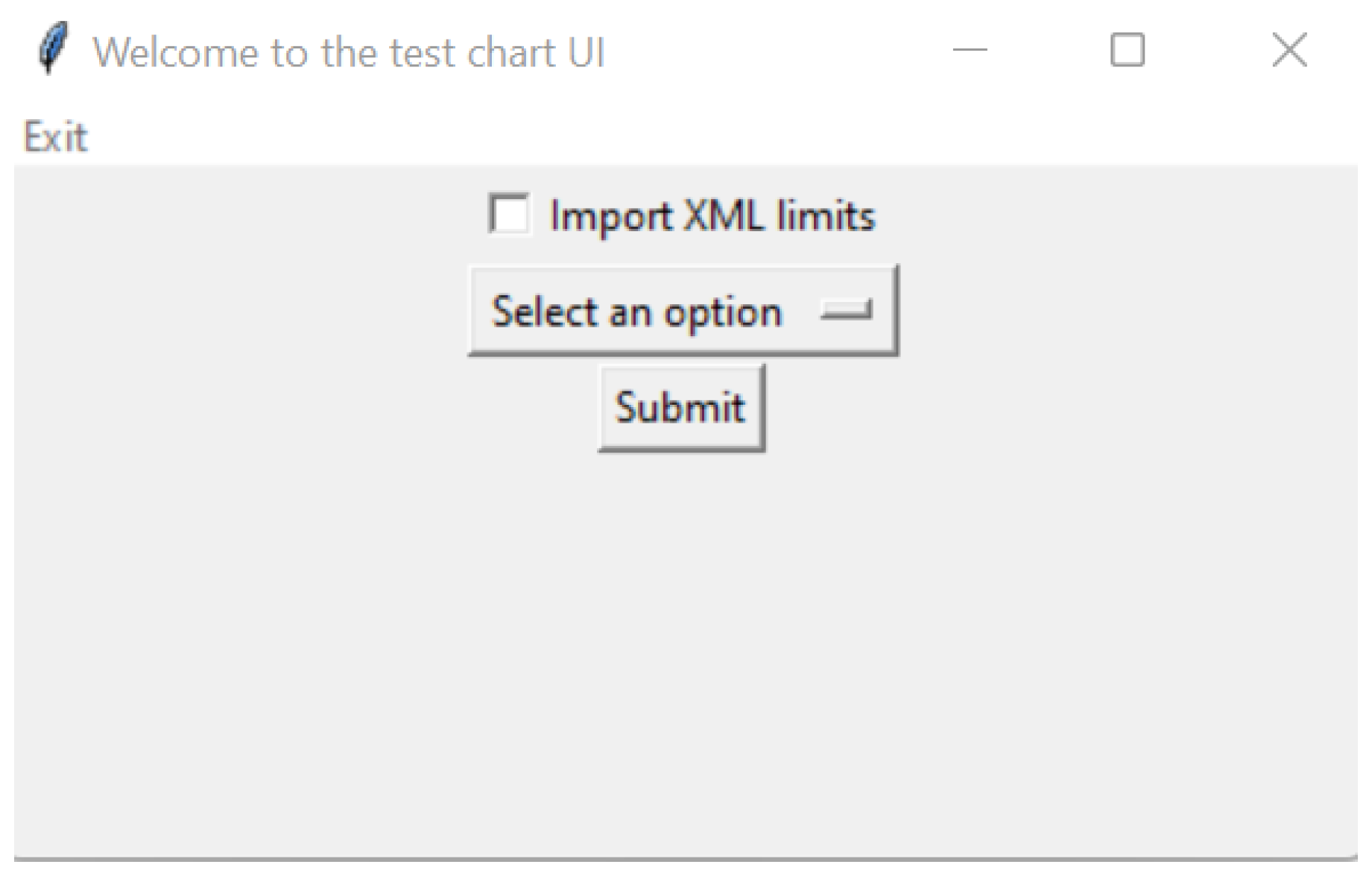Click the empty gray area left of the checkbox
1372x879 pixels.
click(x=246, y=215)
